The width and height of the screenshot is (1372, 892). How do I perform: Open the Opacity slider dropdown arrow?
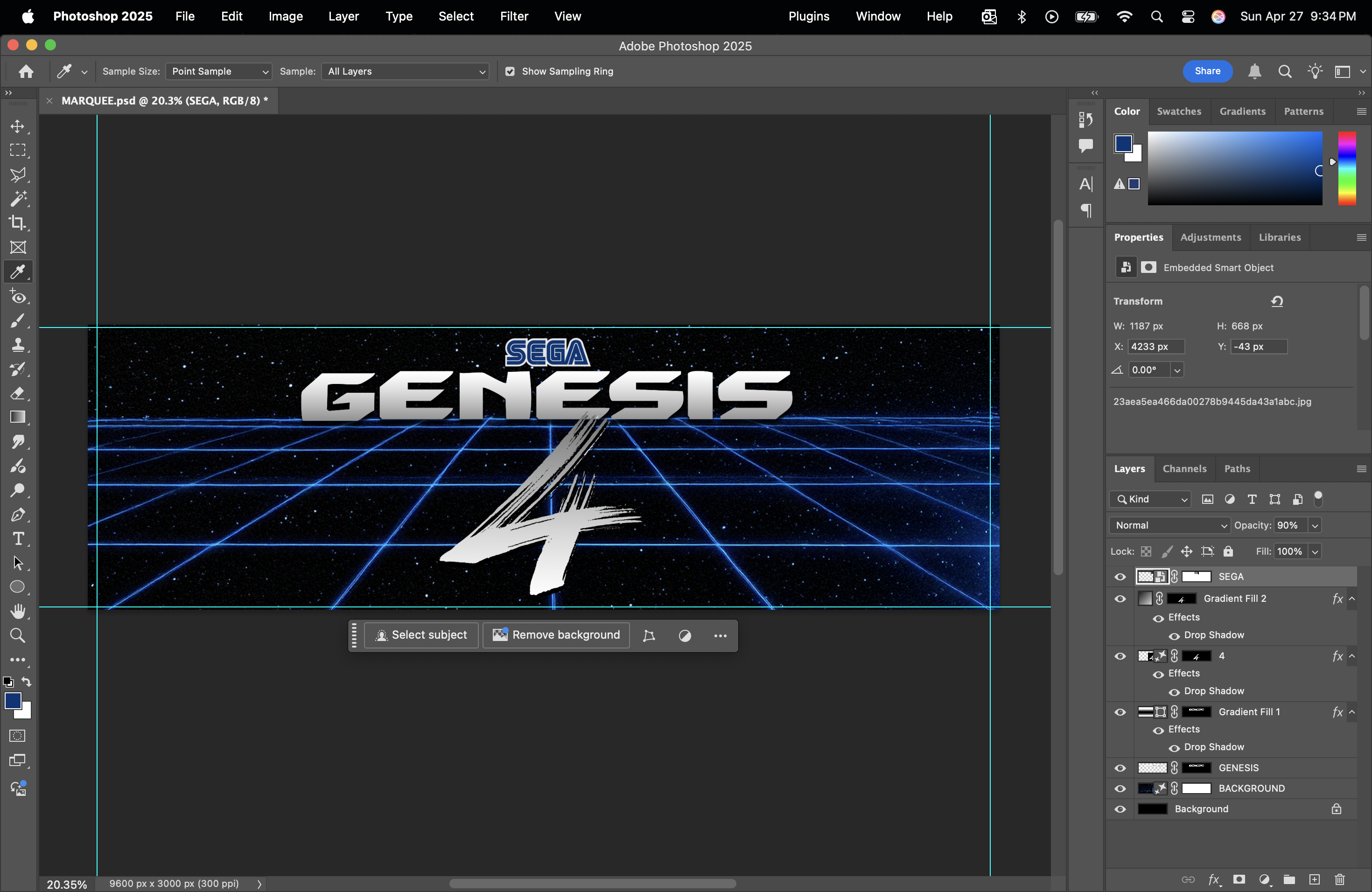coord(1315,525)
